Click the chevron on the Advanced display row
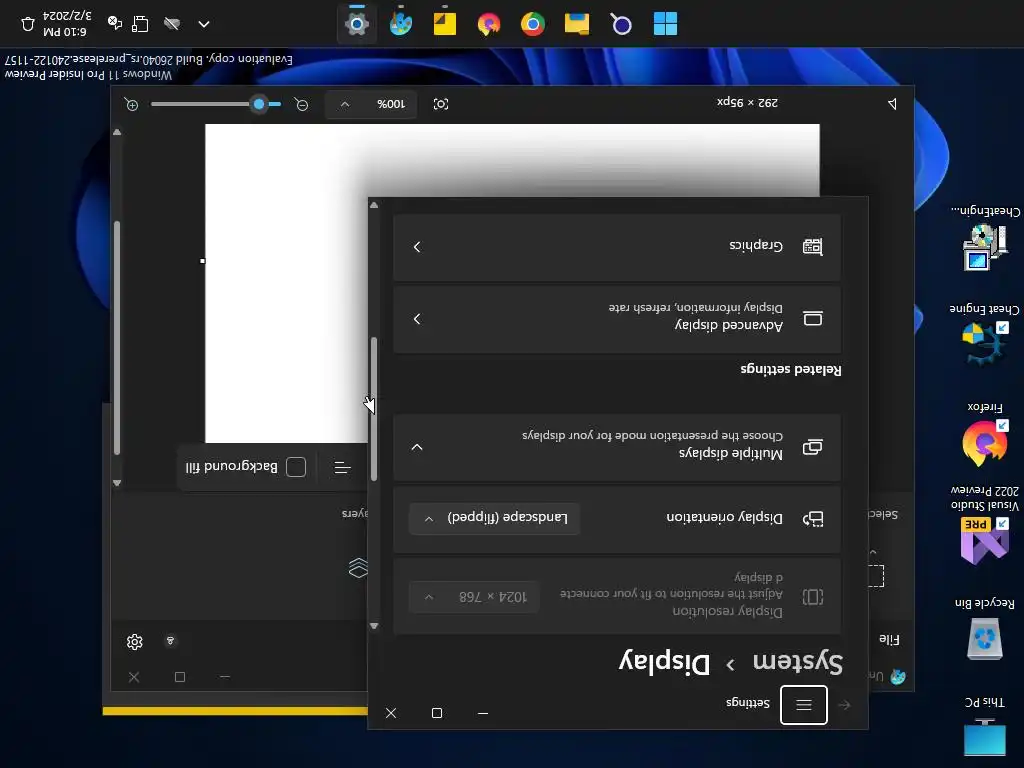Image resolution: width=1024 pixels, height=768 pixels. pyautogui.click(x=417, y=319)
